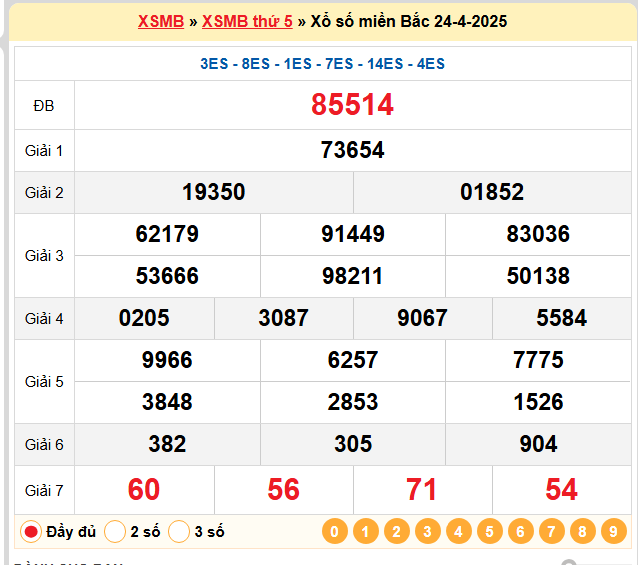The height and width of the screenshot is (565, 638).
Task: Click the Giải 7 row label
Action: pos(44,491)
